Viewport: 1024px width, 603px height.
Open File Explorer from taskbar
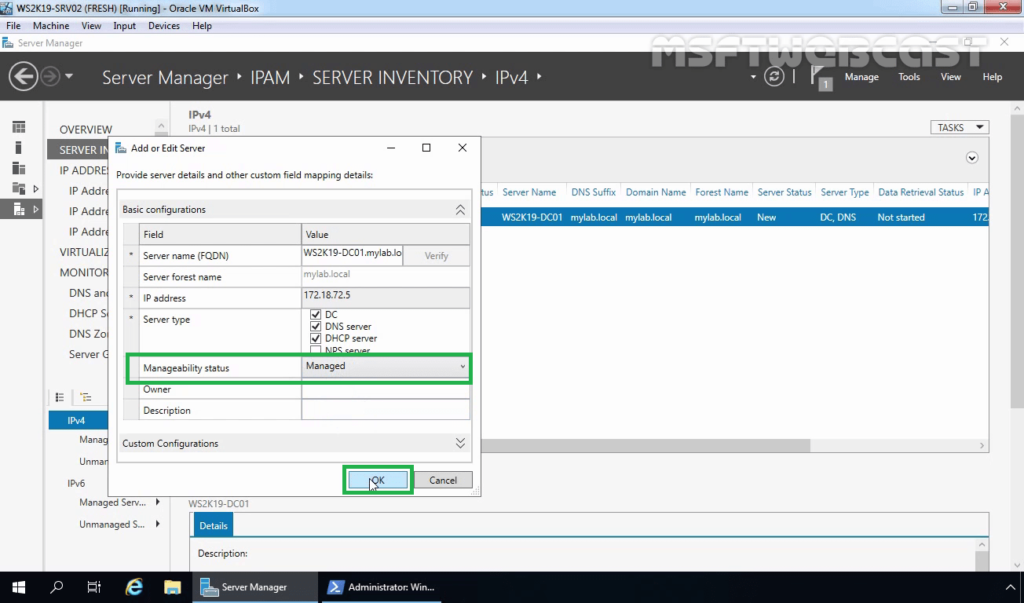(172, 587)
